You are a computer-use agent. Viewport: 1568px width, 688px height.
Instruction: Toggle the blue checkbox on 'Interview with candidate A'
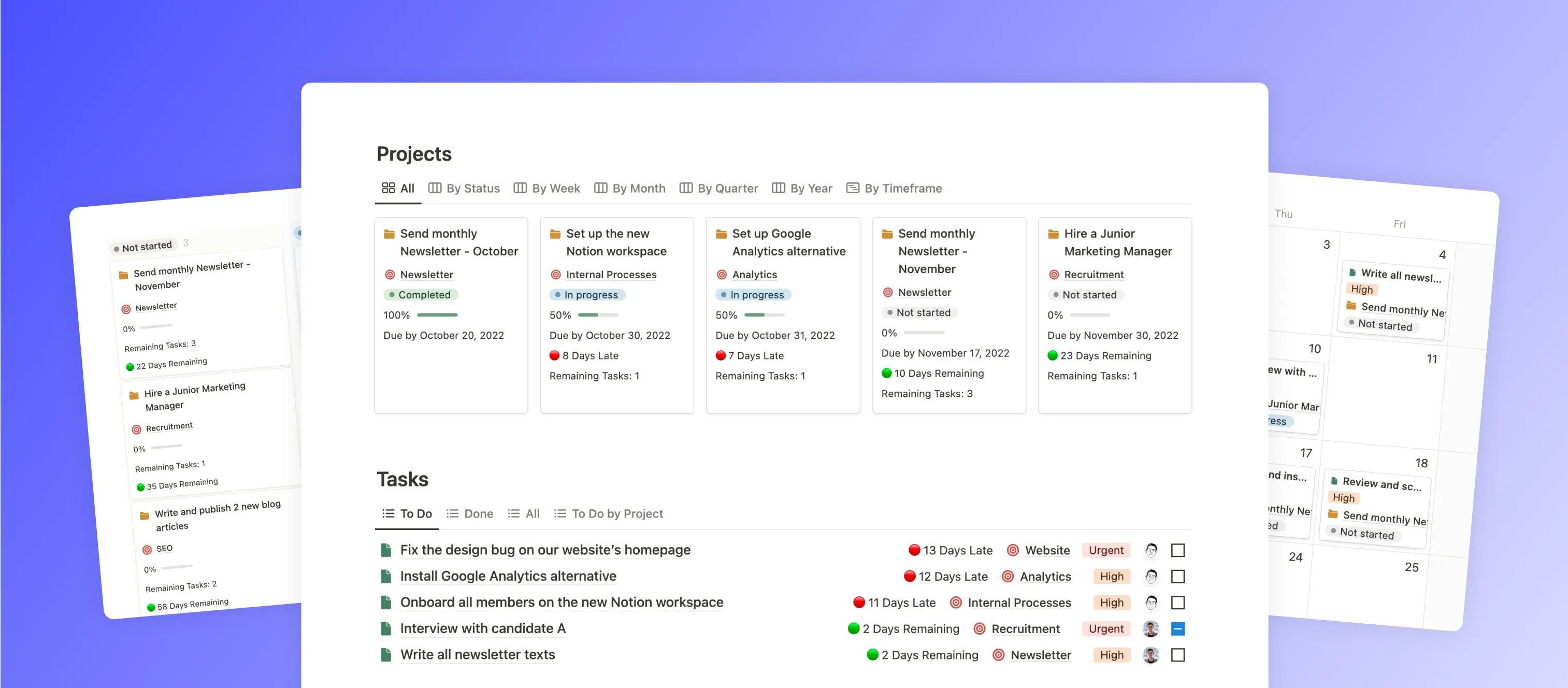(x=1178, y=628)
